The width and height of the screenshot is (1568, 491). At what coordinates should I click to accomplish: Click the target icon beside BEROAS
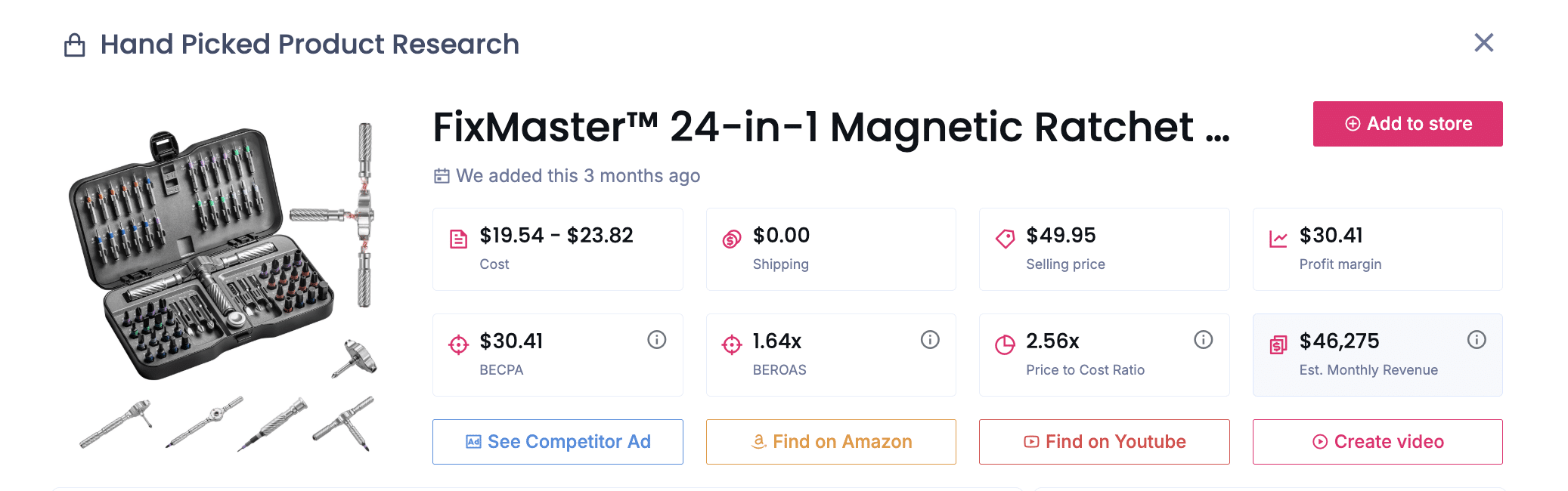[731, 341]
